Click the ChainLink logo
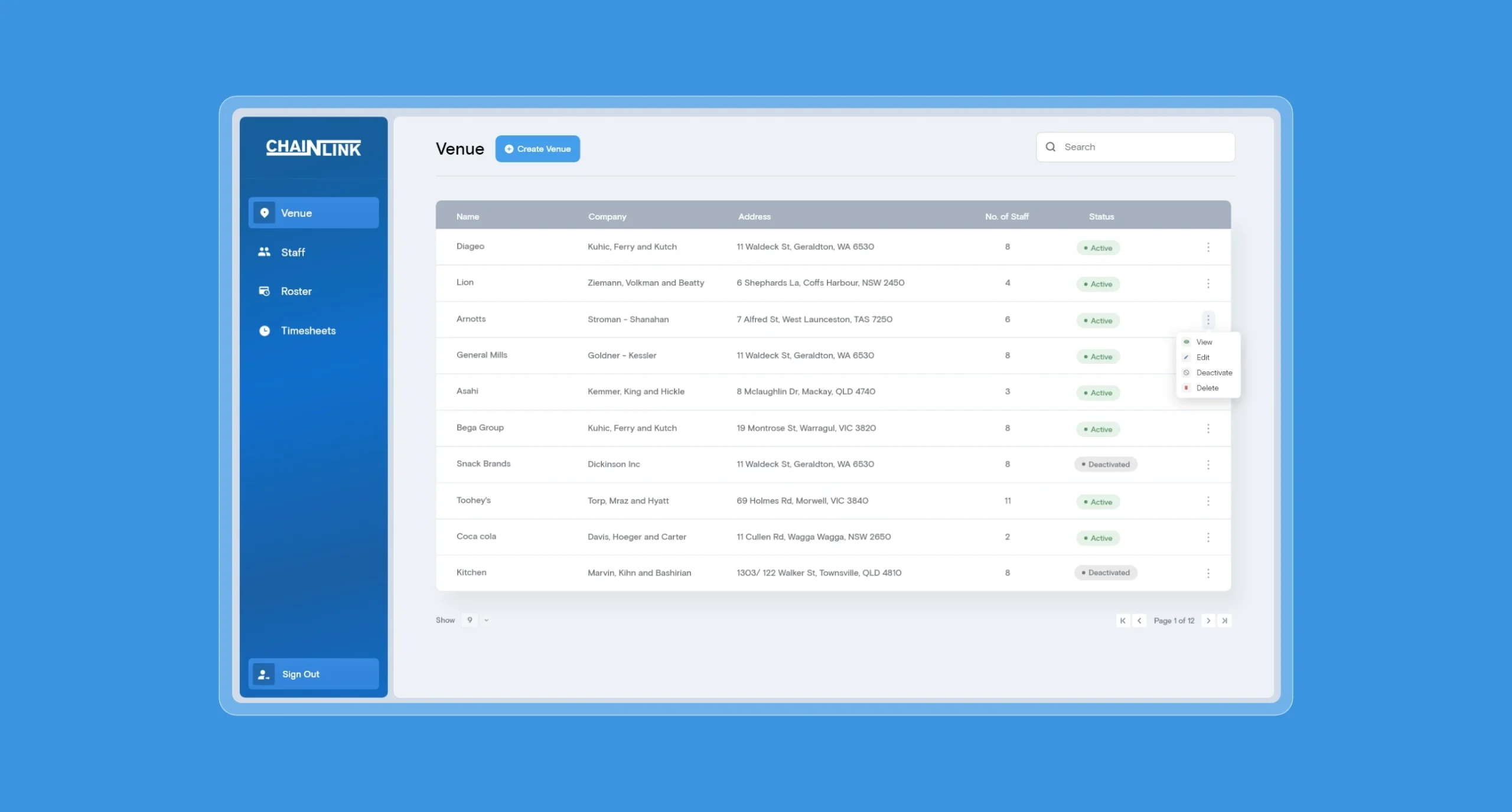 pos(313,148)
